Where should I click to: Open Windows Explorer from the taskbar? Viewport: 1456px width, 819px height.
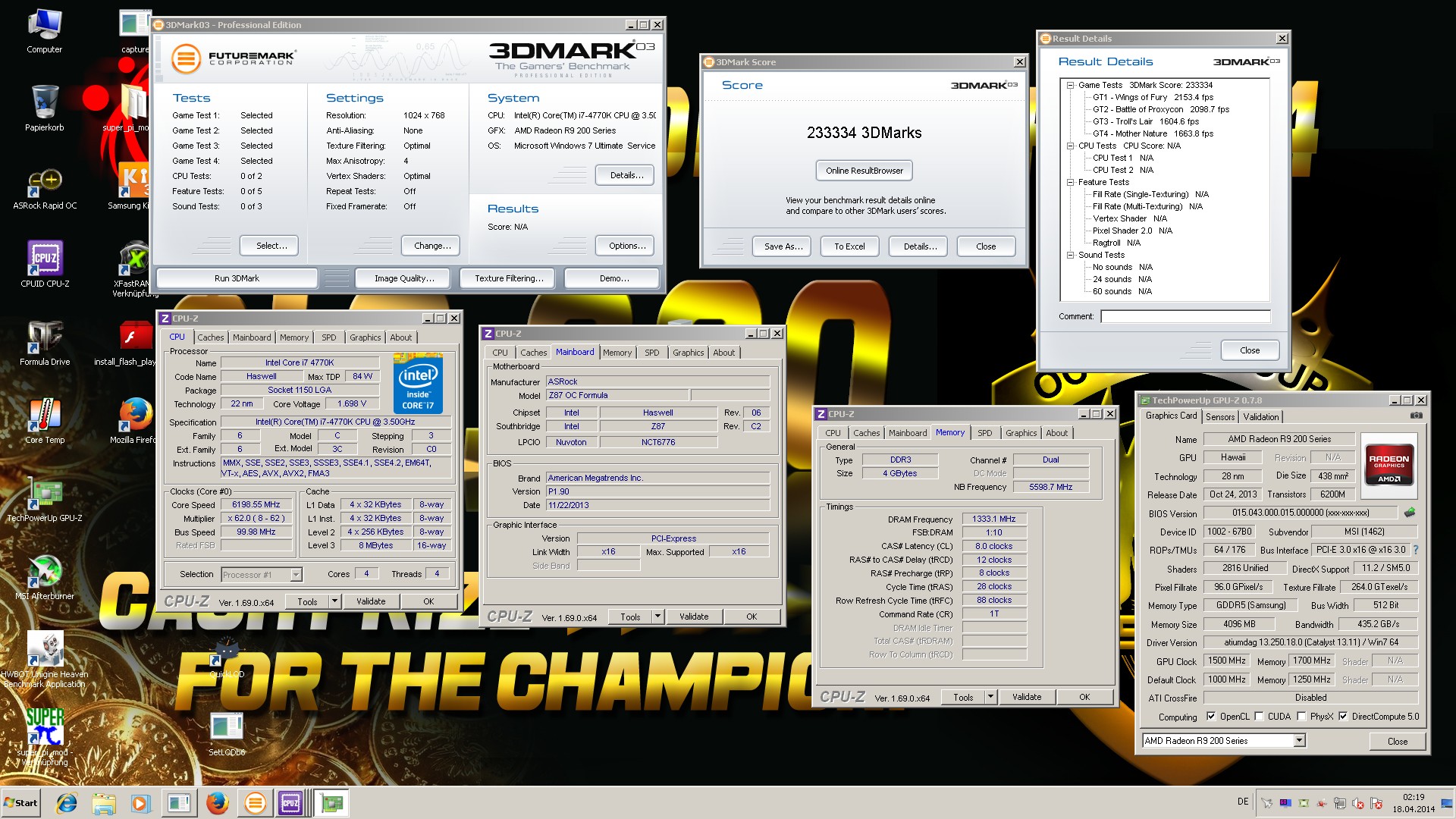104,802
